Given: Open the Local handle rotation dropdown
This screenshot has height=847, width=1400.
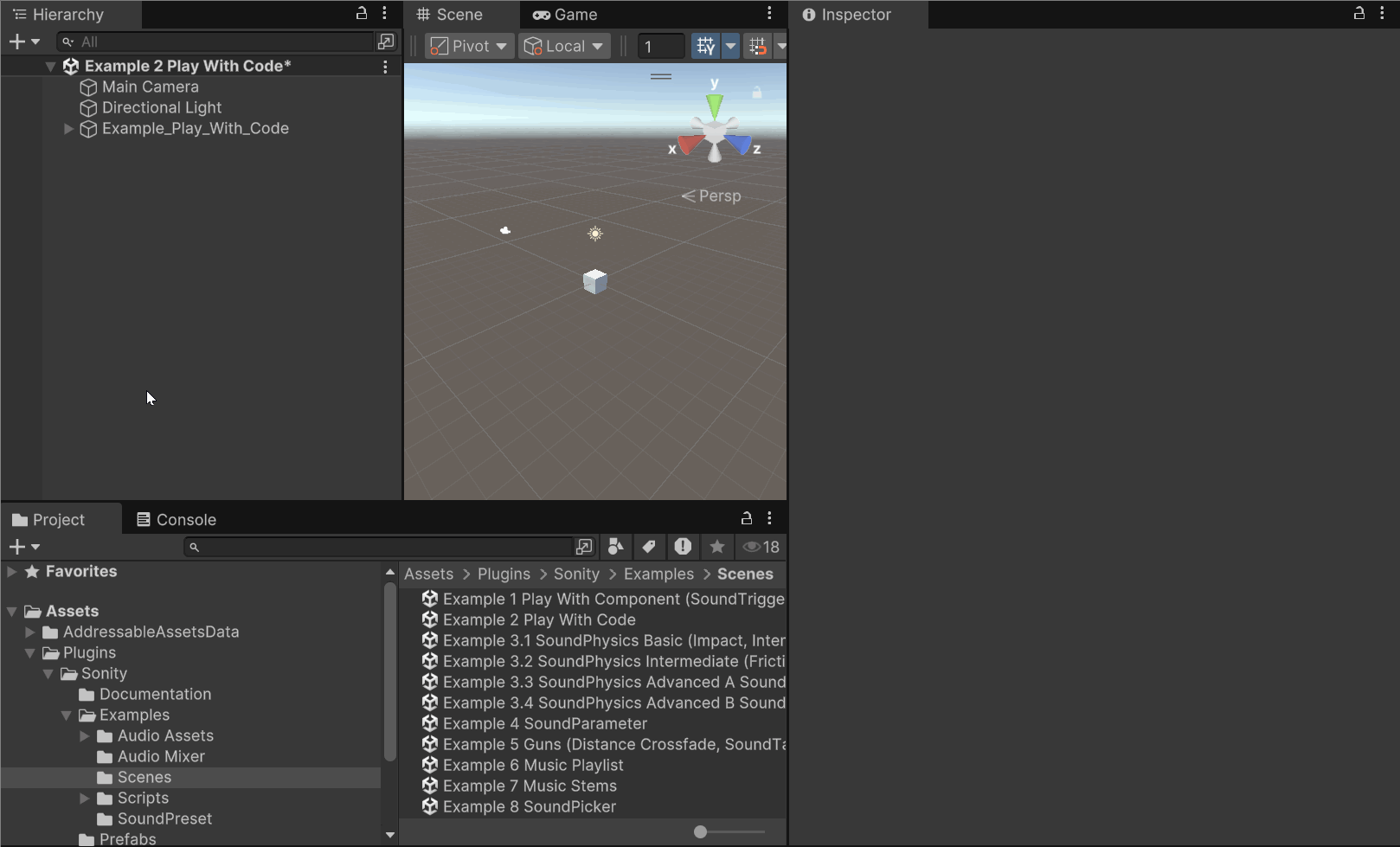Looking at the screenshot, I should (x=564, y=46).
